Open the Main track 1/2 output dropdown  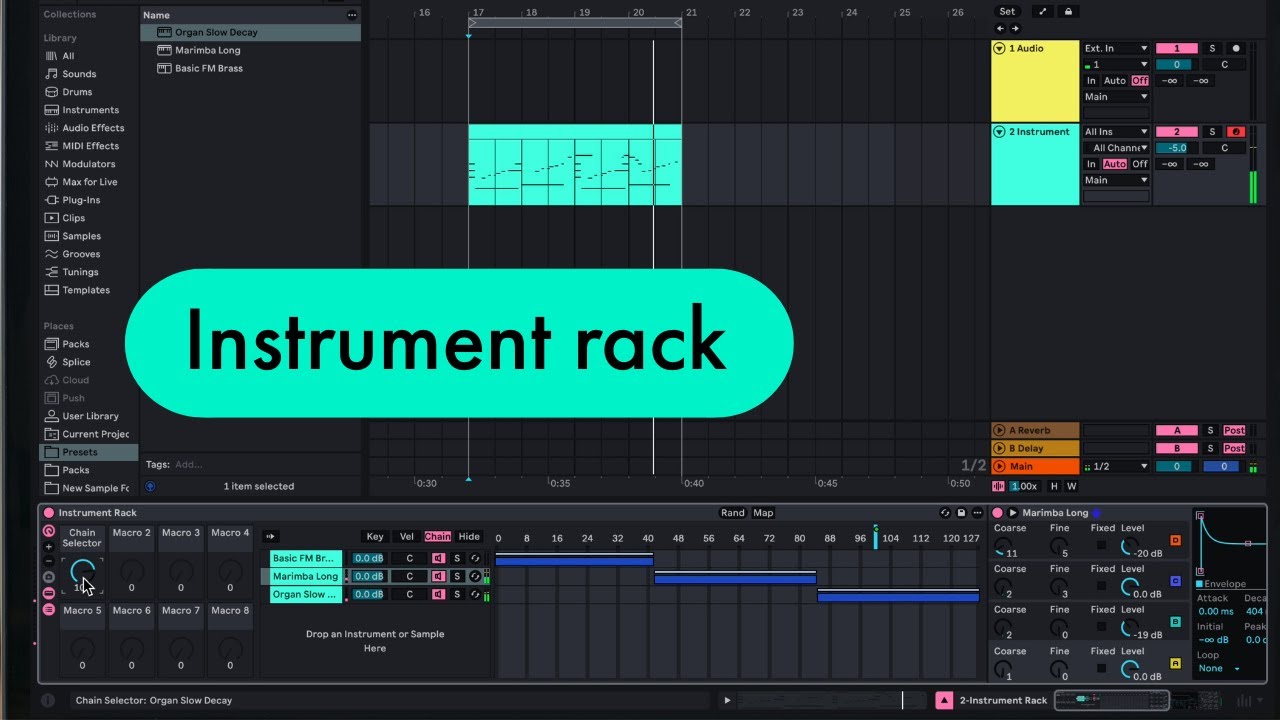coord(1117,466)
